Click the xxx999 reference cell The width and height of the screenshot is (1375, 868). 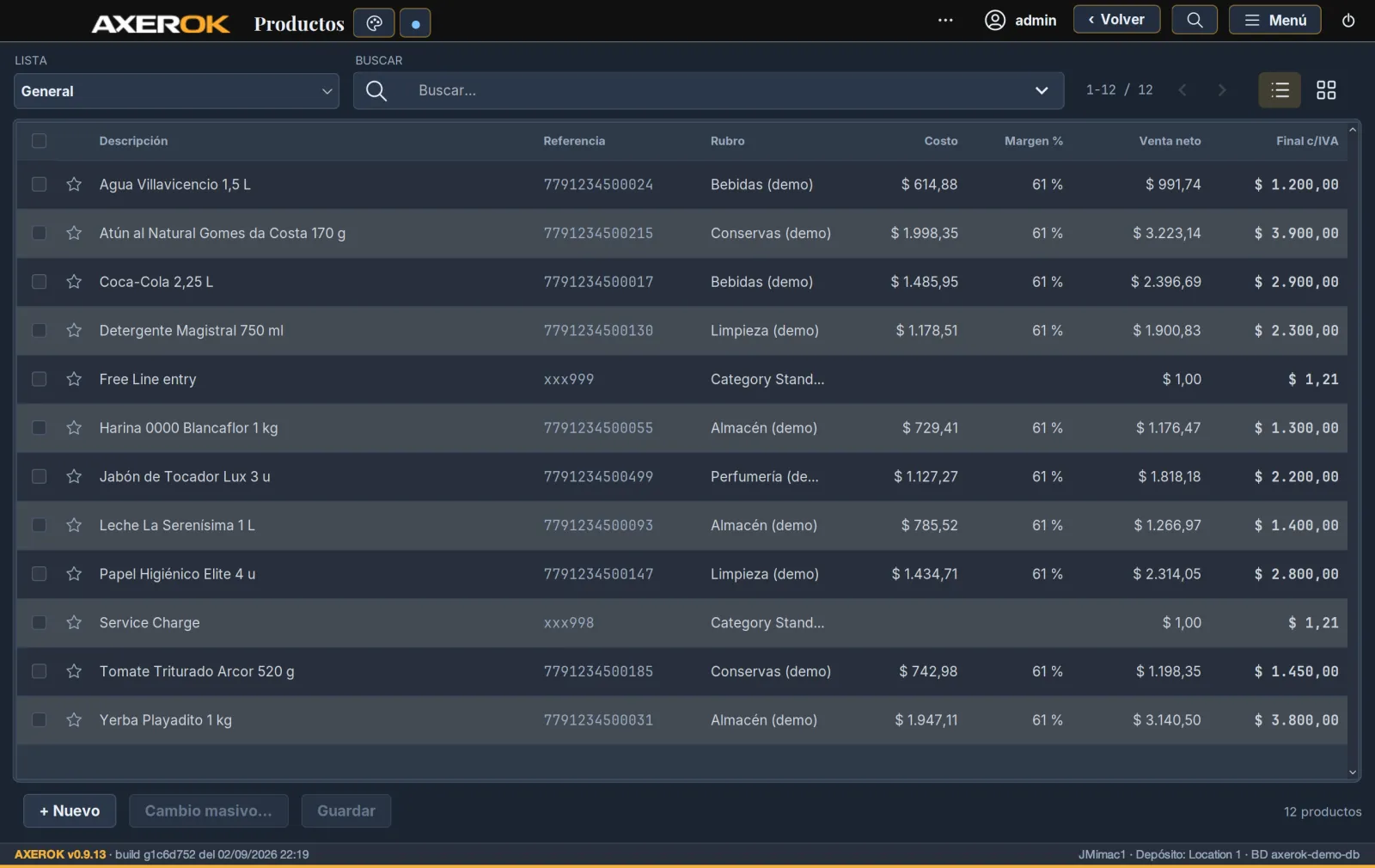tap(569, 379)
